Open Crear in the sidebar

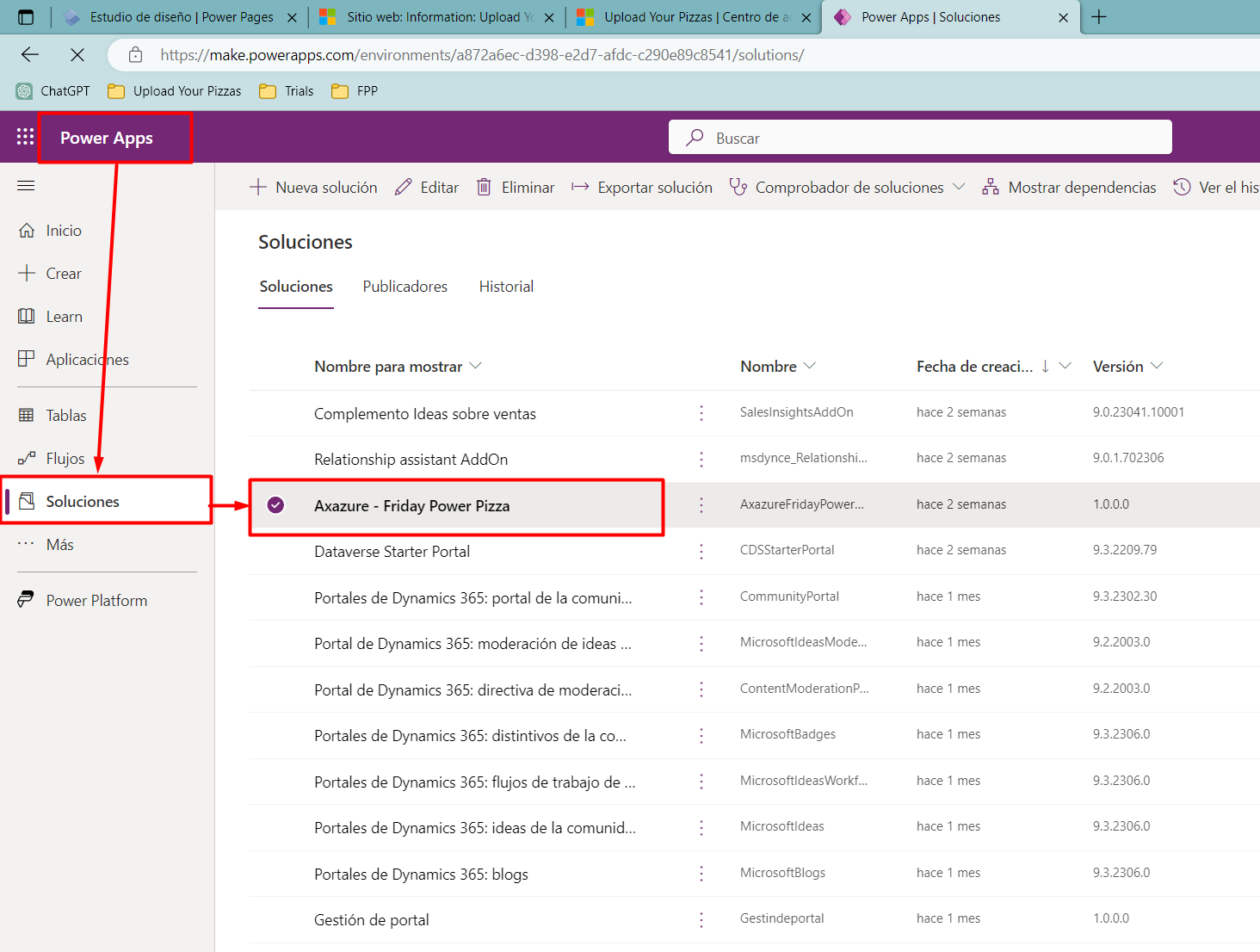64,274
